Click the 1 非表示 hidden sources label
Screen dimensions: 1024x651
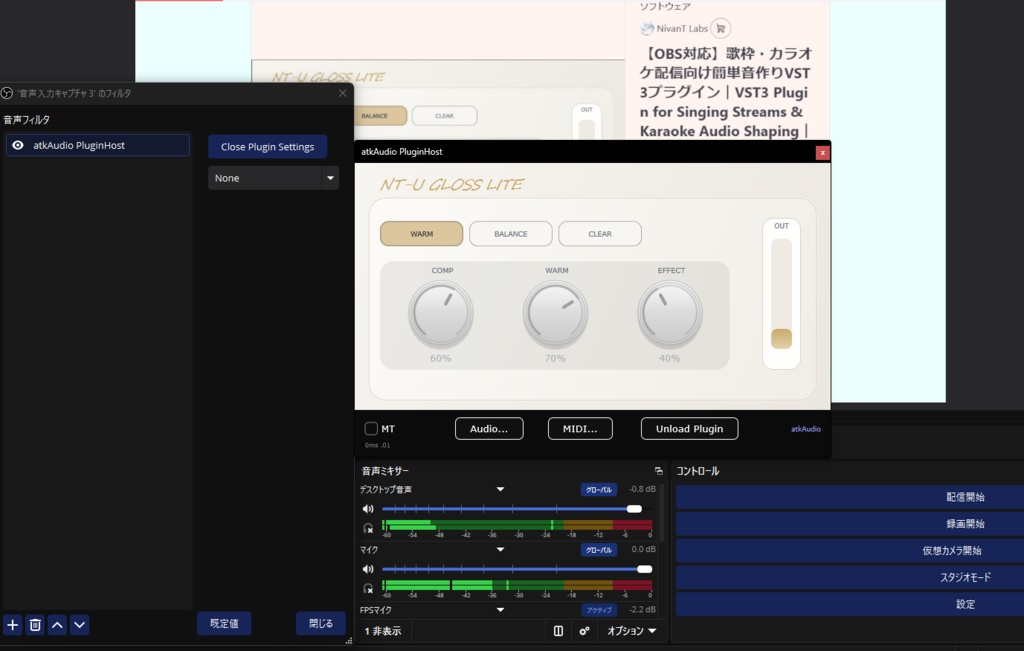[x=383, y=631]
